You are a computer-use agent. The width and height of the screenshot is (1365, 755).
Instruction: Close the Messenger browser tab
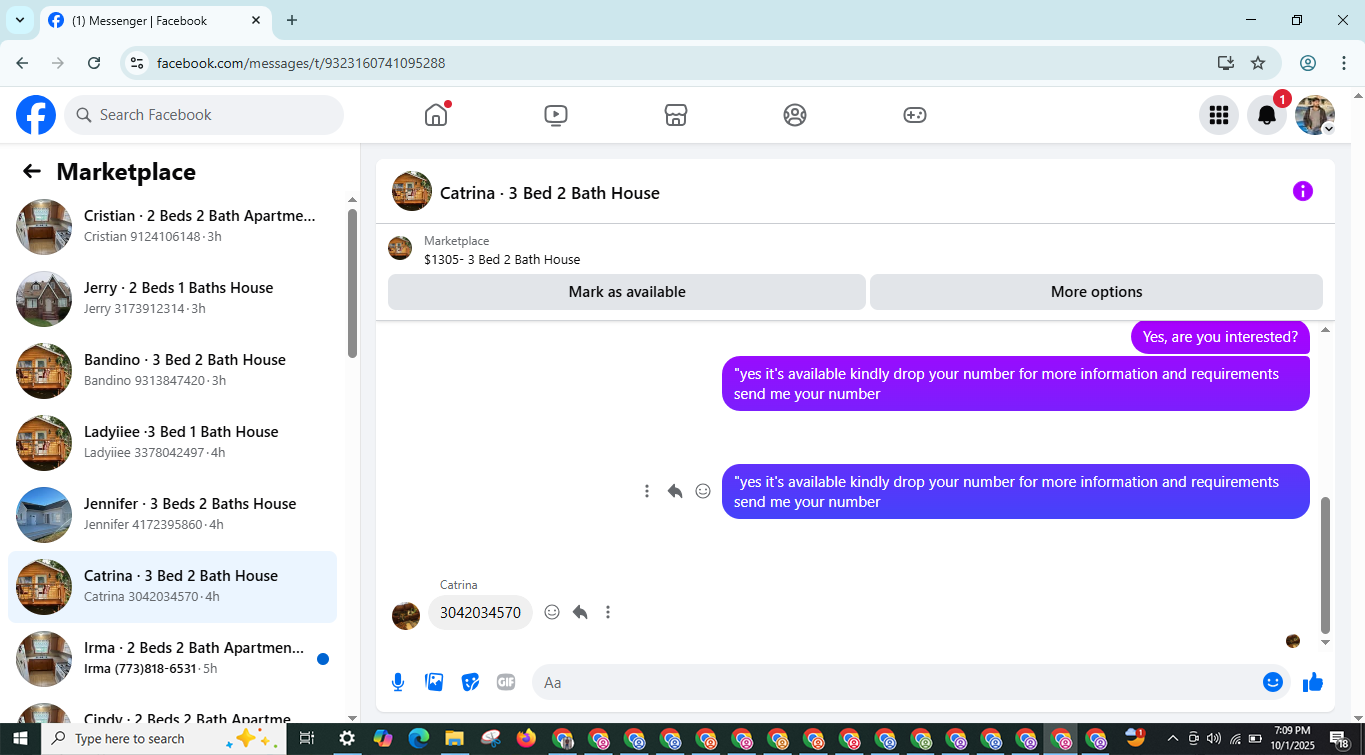(256, 20)
